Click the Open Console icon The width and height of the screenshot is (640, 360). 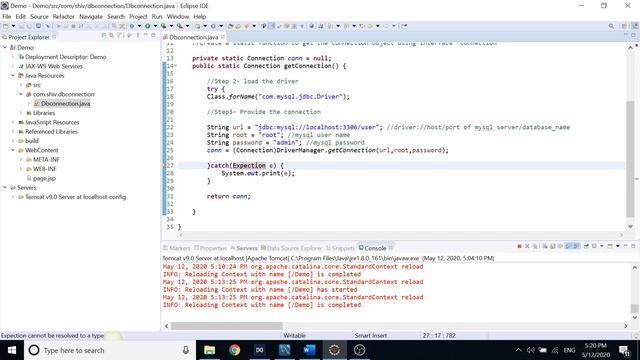[610, 246]
